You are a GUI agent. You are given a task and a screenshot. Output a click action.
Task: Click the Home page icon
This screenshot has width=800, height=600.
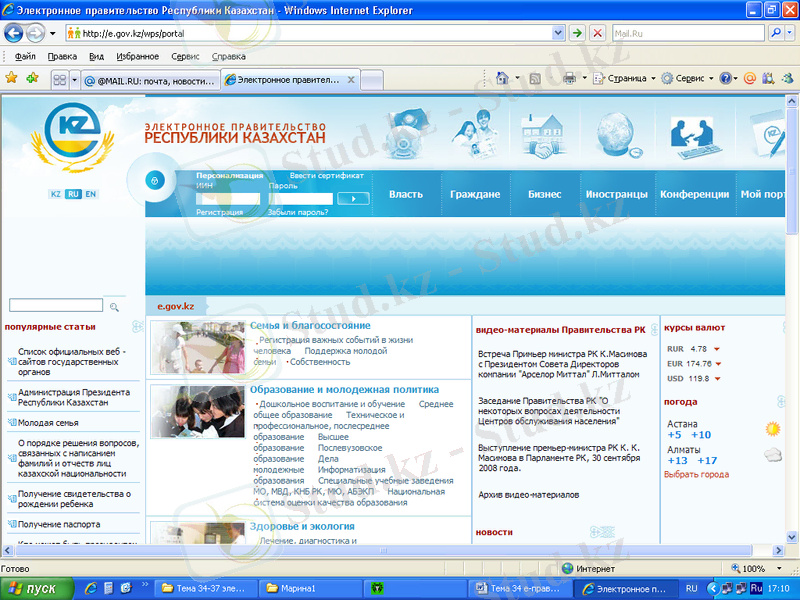pyautogui.click(x=502, y=78)
